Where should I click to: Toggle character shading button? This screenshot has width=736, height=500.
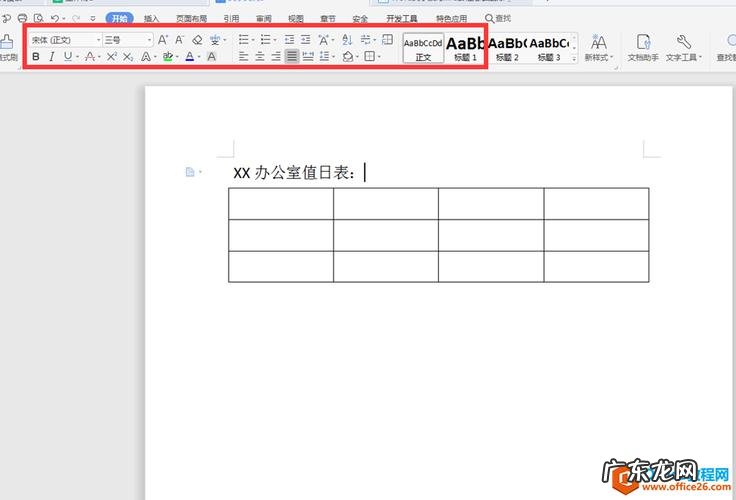[x=211, y=57]
